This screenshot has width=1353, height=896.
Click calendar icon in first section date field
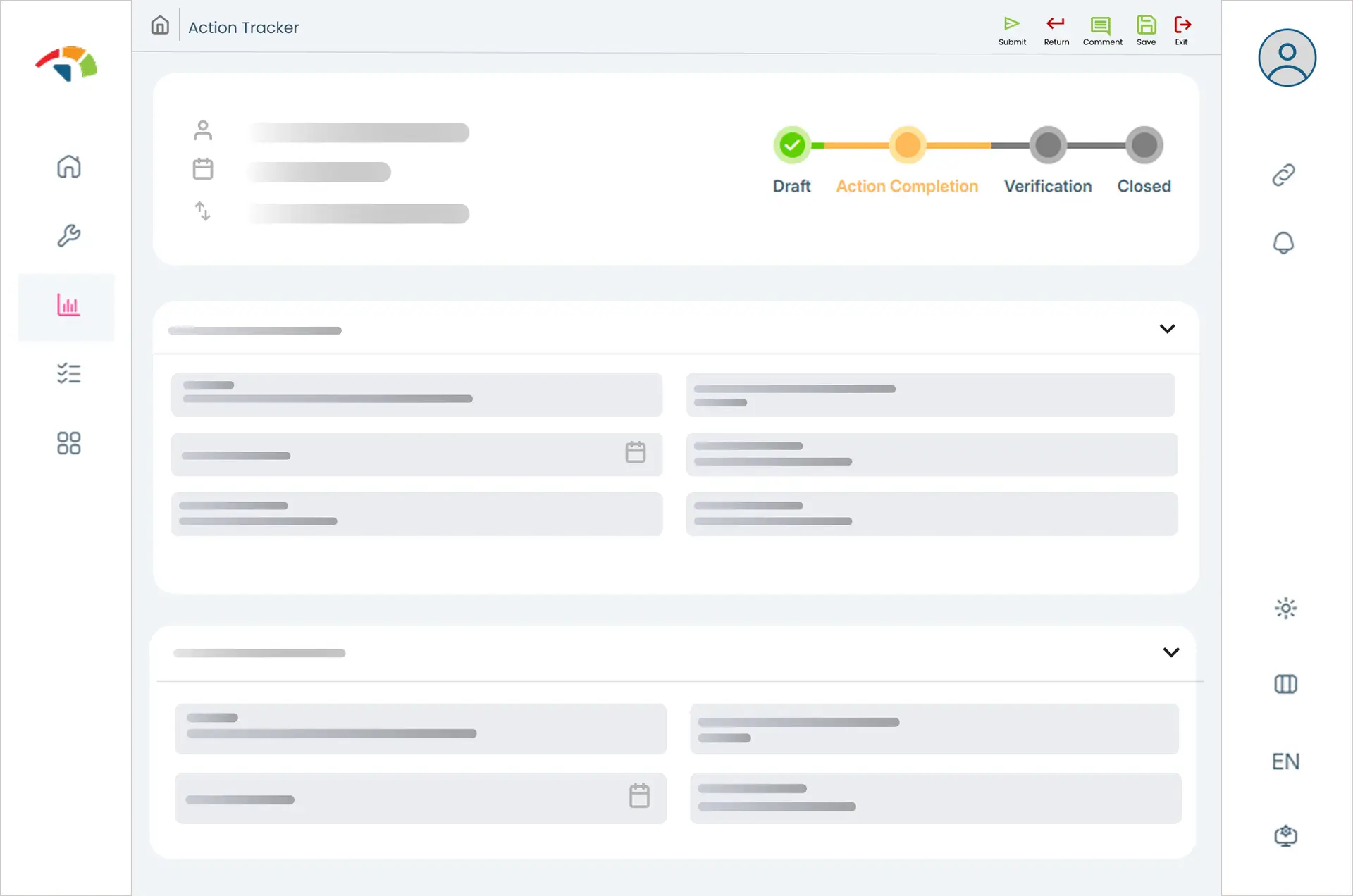[x=635, y=452]
